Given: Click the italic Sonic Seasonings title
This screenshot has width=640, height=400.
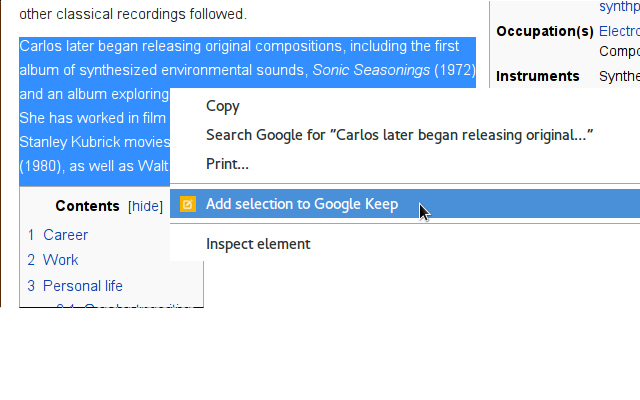Looking at the screenshot, I should pyautogui.click(x=371, y=70).
